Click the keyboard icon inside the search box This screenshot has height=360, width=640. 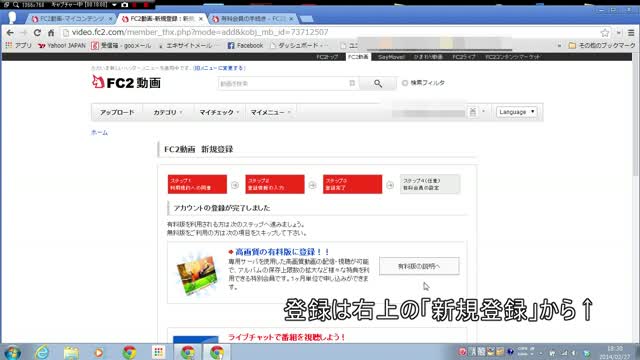[x=352, y=83]
